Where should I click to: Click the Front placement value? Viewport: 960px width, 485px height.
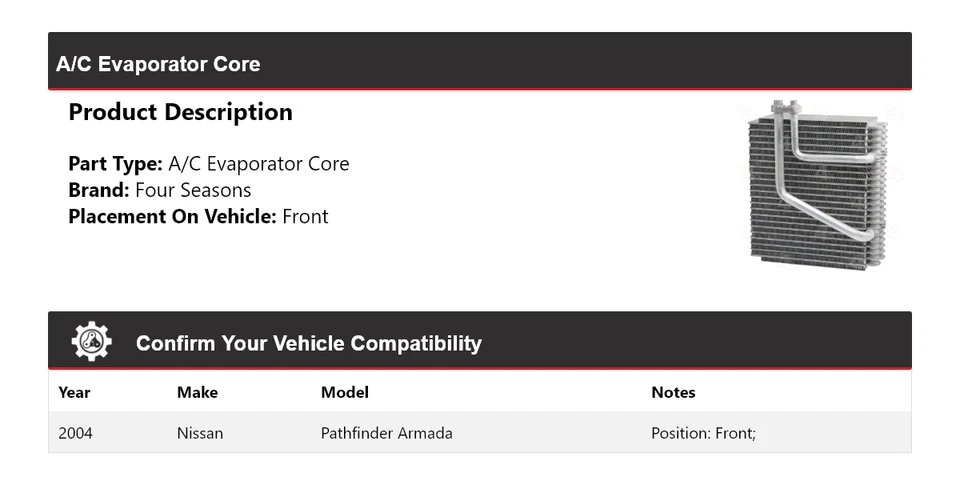(305, 216)
